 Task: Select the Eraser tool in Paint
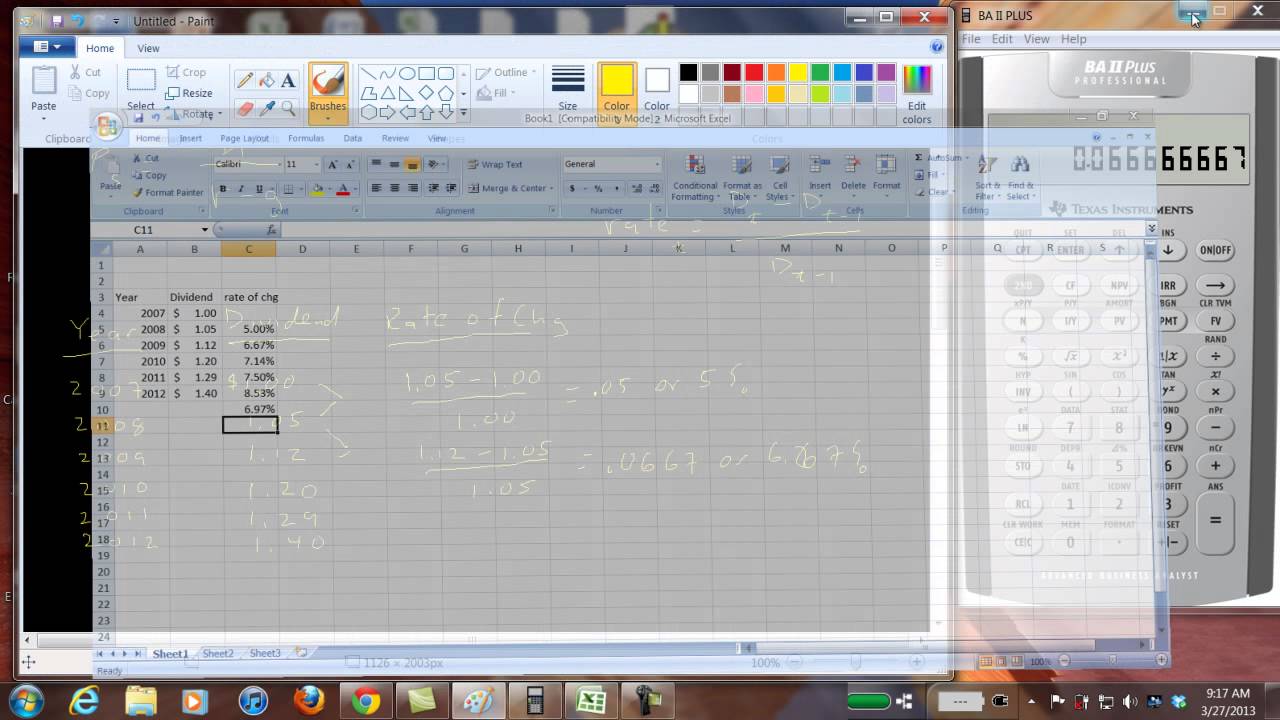244,107
